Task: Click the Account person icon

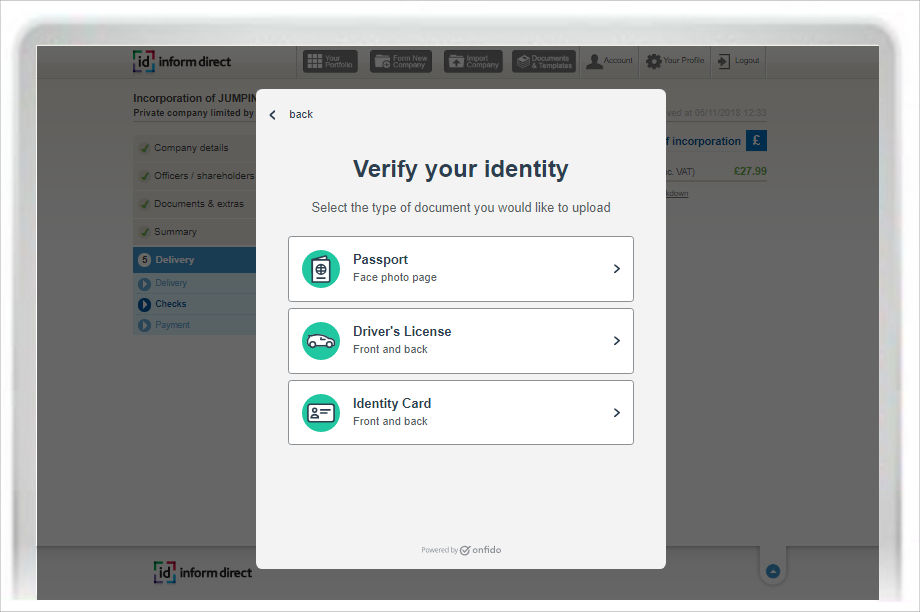Action: tap(595, 61)
